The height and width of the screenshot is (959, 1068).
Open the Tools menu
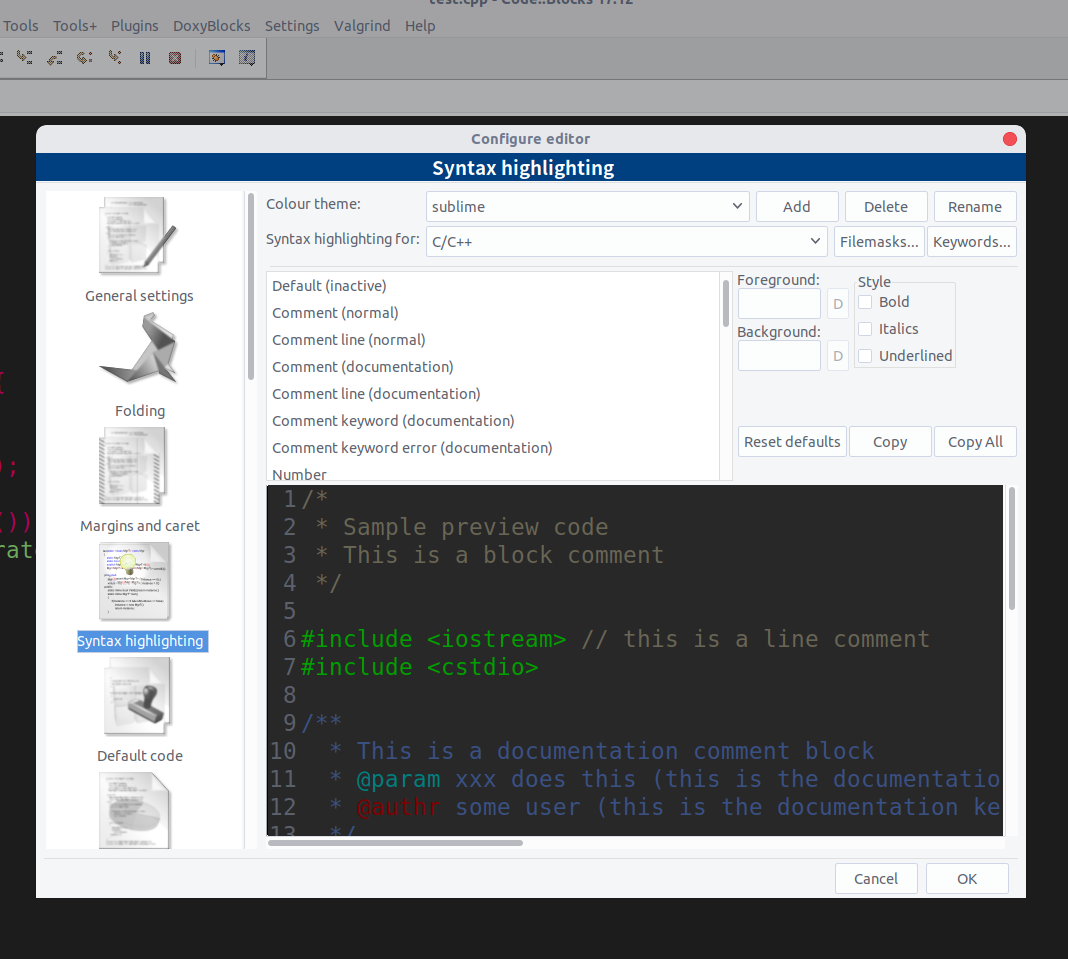click(20, 26)
